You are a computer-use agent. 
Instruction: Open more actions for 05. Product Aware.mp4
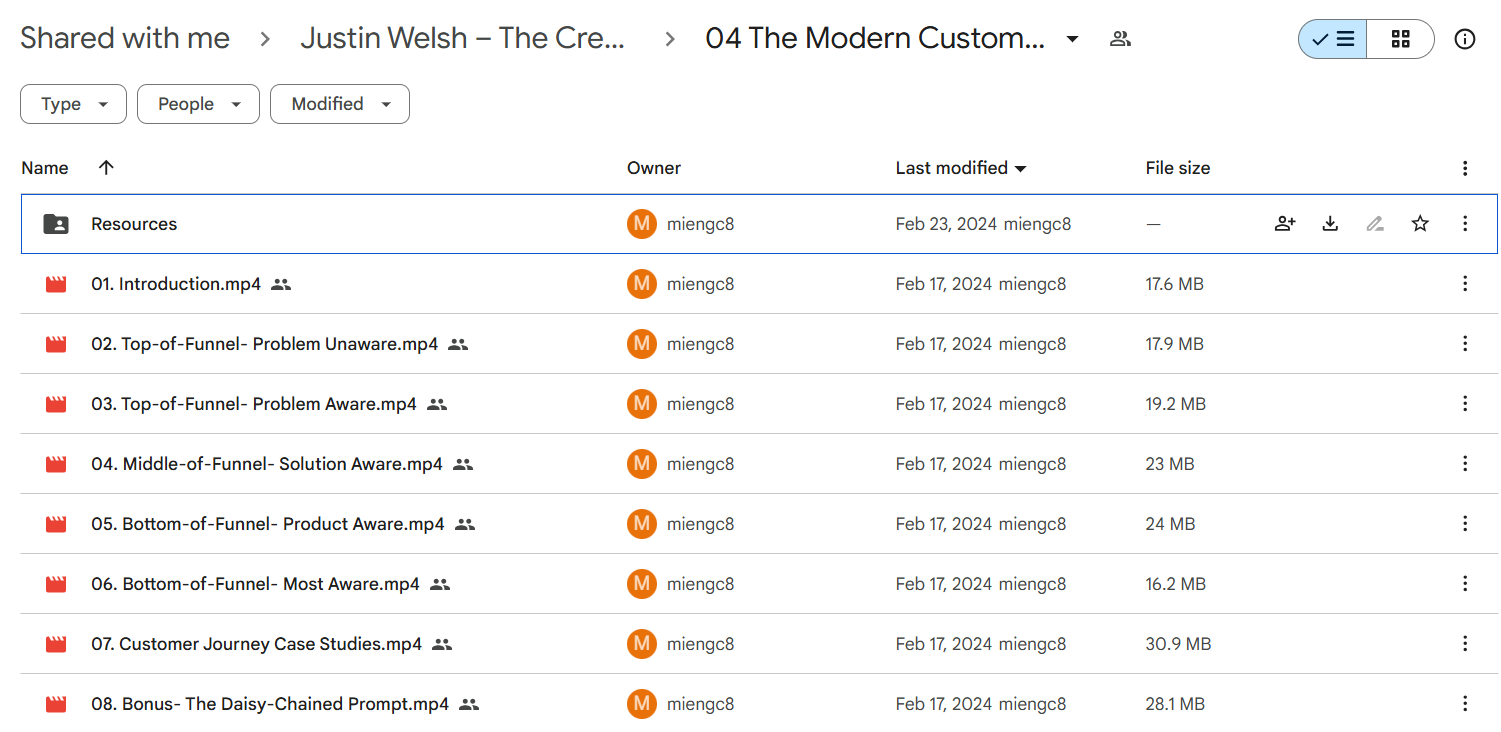coord(1465,524)
